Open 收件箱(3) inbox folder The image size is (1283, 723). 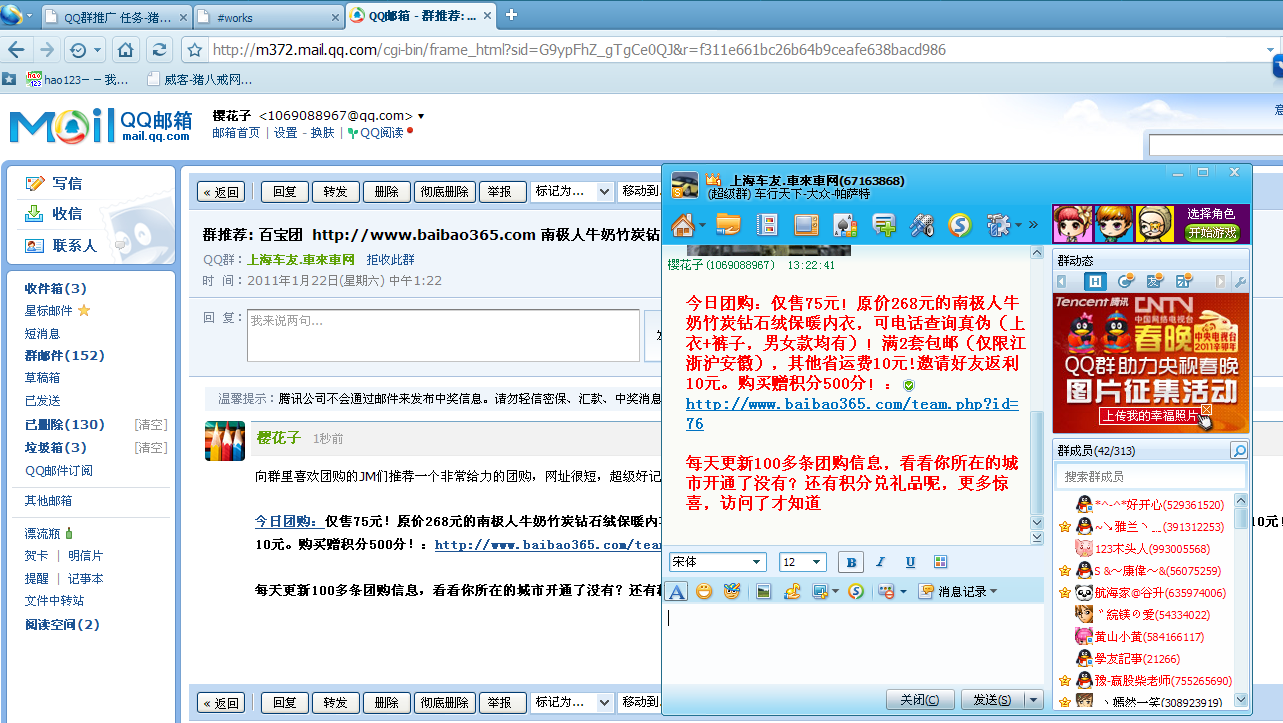point(55,288)
